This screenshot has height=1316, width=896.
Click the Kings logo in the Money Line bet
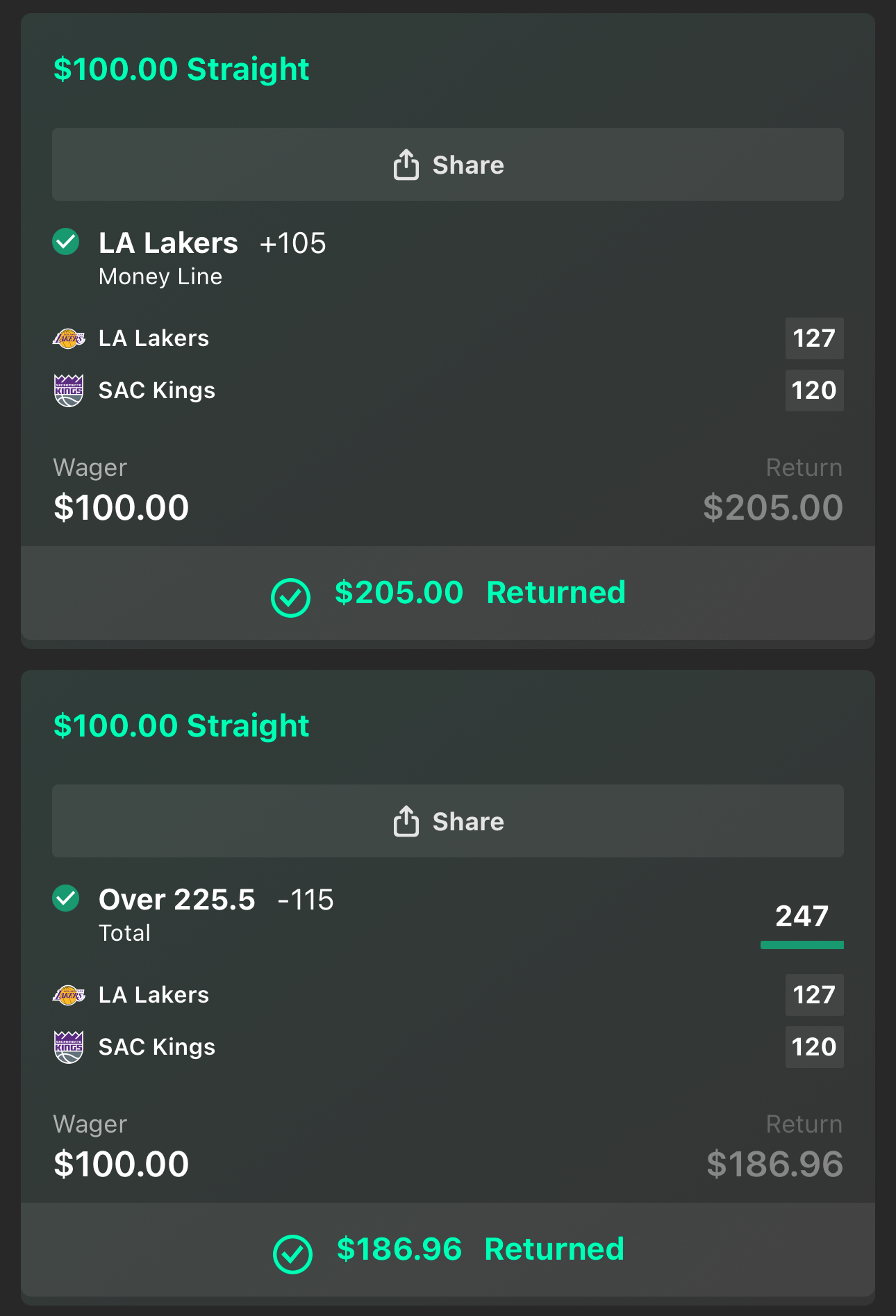pos(69,390)
